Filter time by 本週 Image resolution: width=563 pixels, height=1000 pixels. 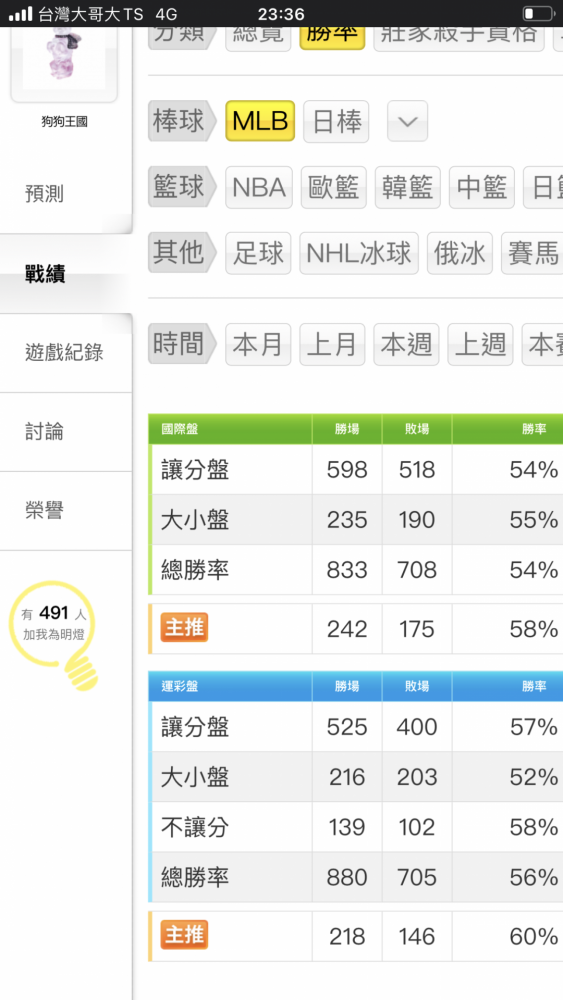click(x=406, y=344)
